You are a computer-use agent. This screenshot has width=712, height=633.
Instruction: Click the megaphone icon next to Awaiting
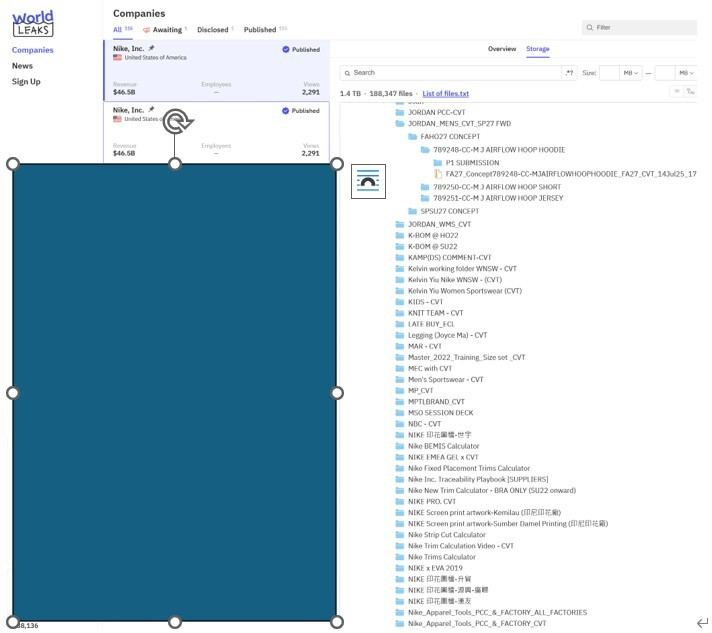pyautogui.click(x=146, y=30)
